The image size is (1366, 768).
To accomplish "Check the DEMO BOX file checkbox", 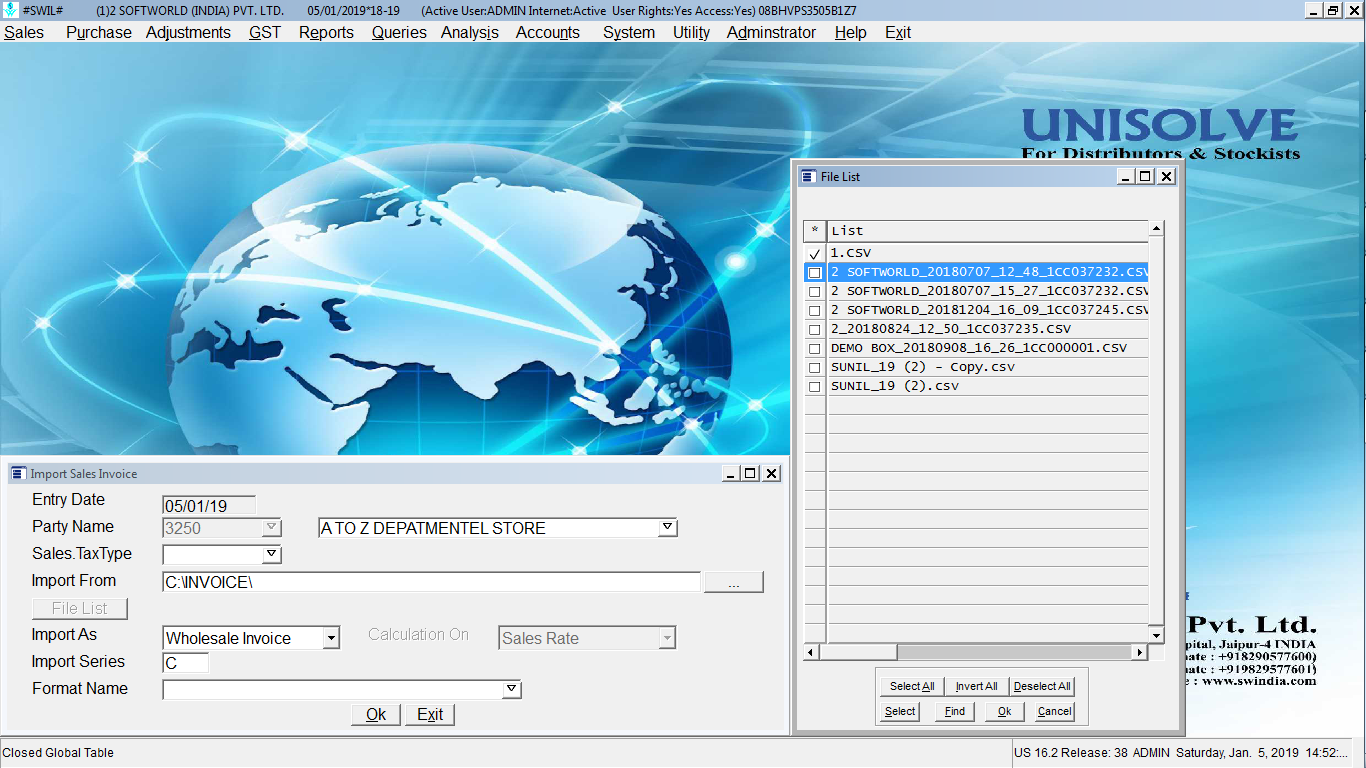I will tap(815, 349).
